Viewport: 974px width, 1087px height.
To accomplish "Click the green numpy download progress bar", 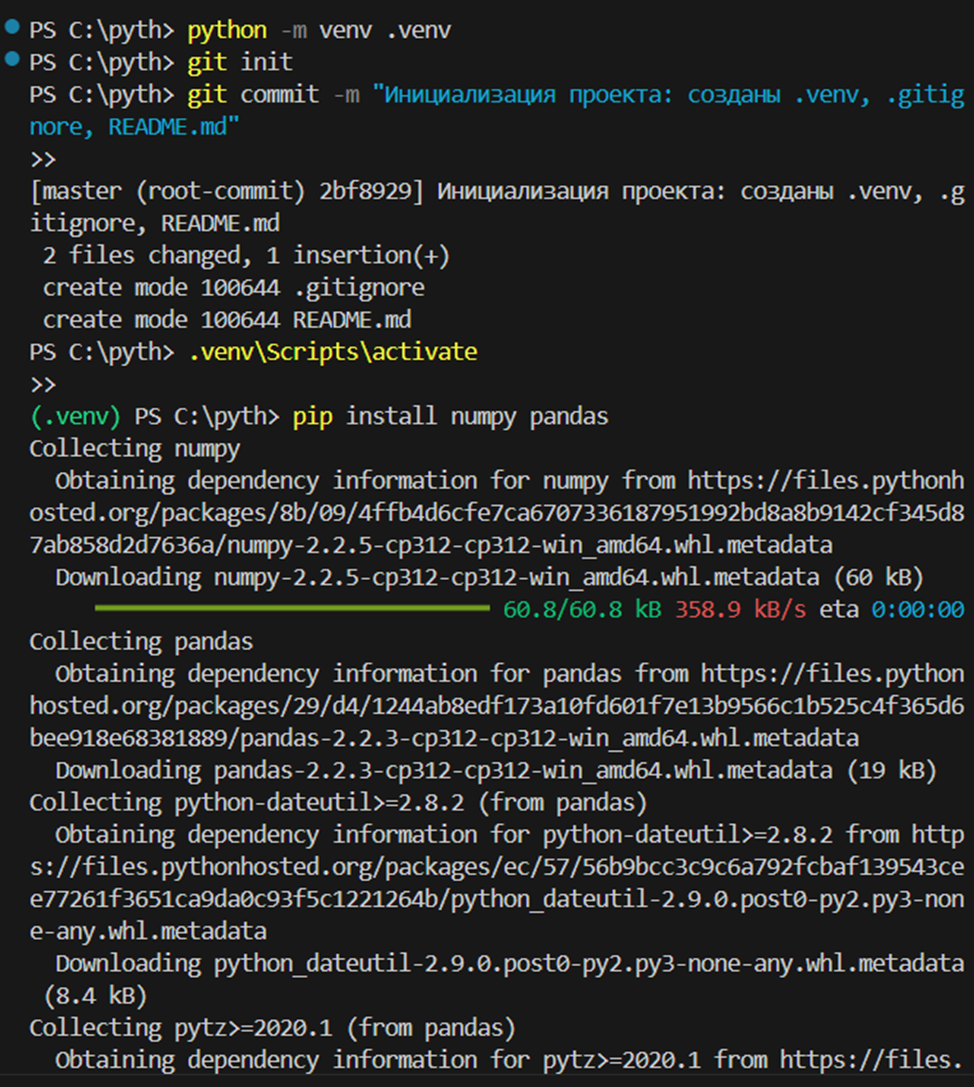I will pos(291,608).
